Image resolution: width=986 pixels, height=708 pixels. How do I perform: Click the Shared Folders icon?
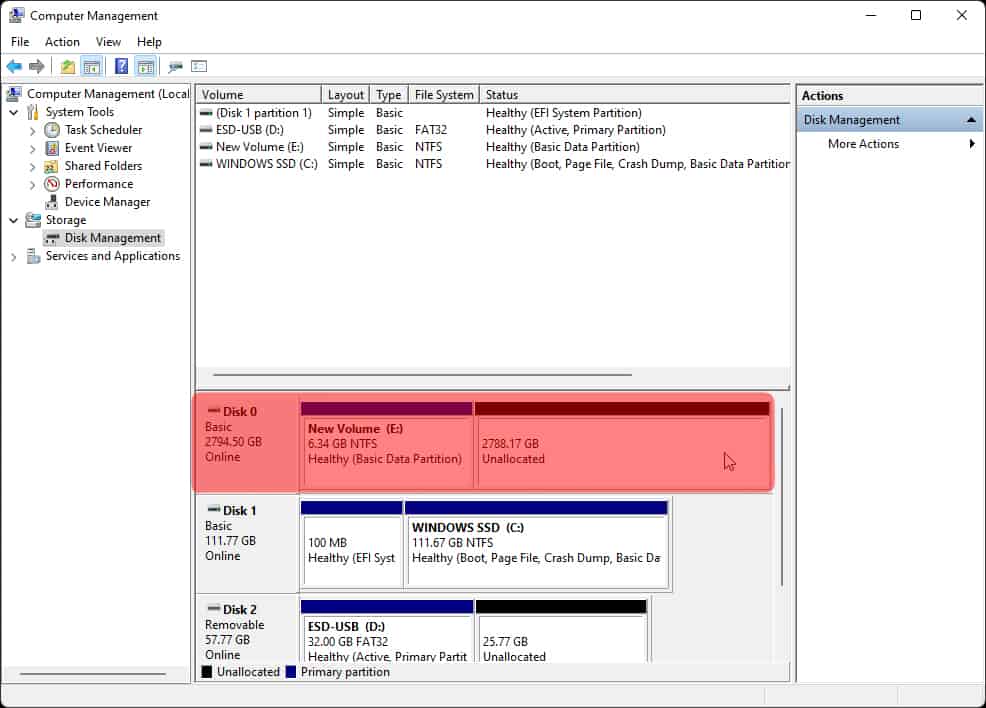click(52, 167)
